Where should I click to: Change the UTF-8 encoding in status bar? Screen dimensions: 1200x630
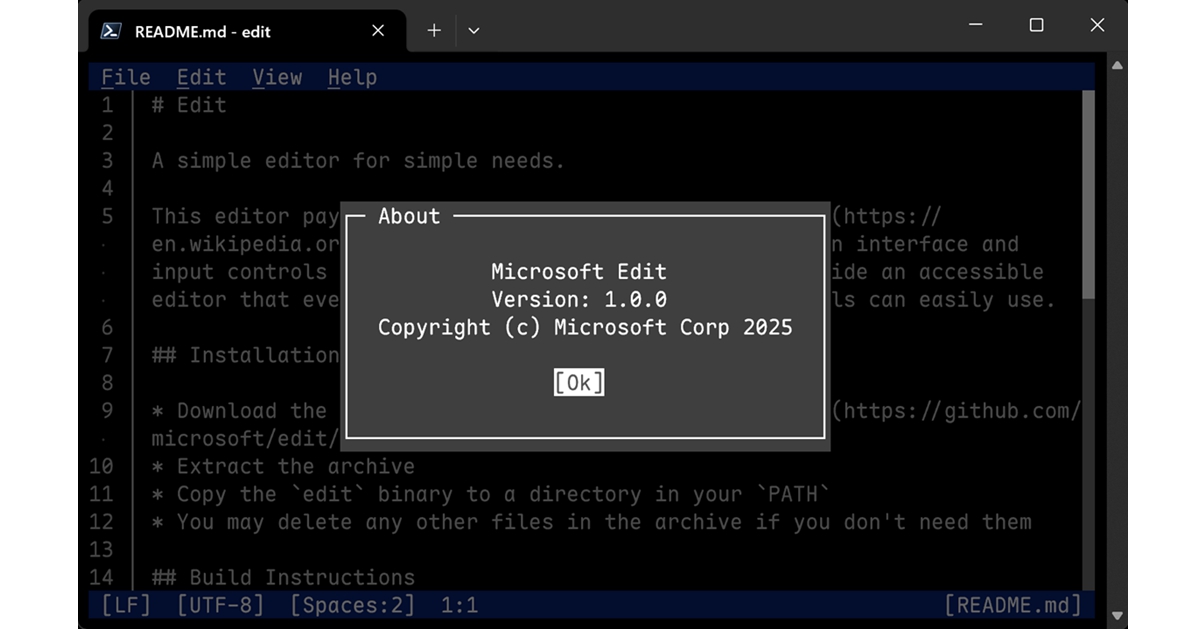click(x=221, y=605)
